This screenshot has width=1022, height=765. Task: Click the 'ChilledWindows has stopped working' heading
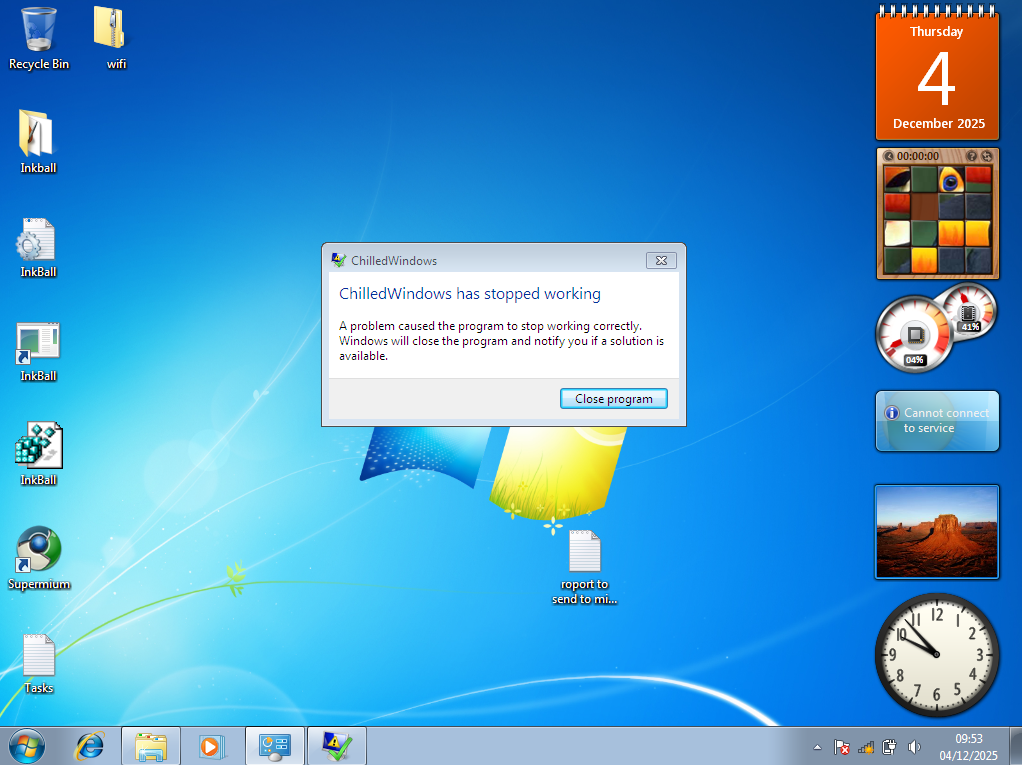(x=469, y=294)
